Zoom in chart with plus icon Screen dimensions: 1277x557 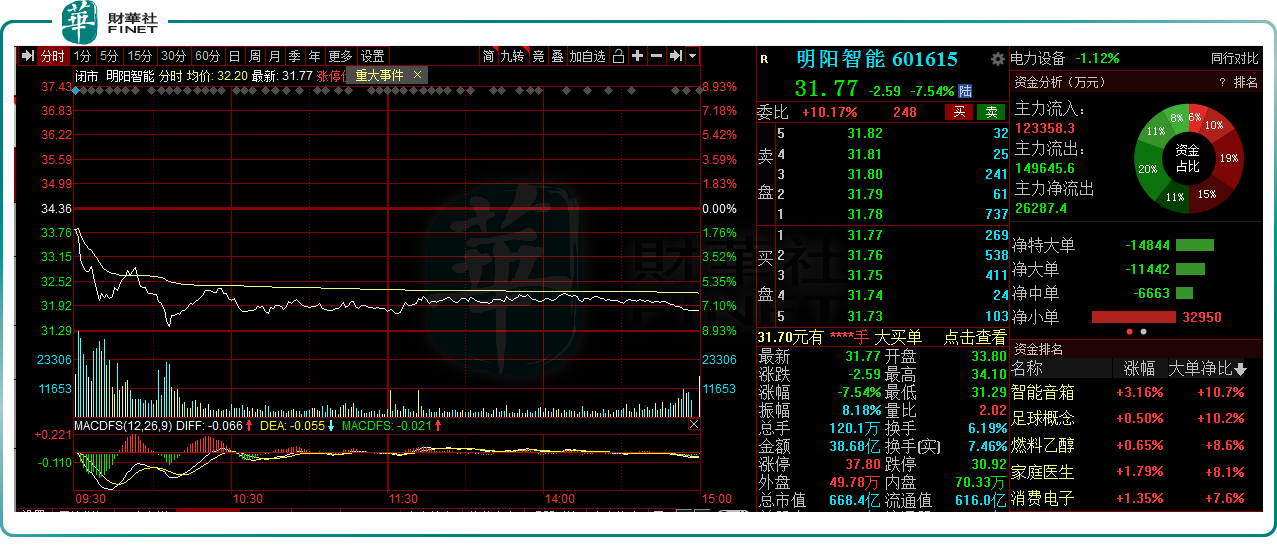click(638, 56)
